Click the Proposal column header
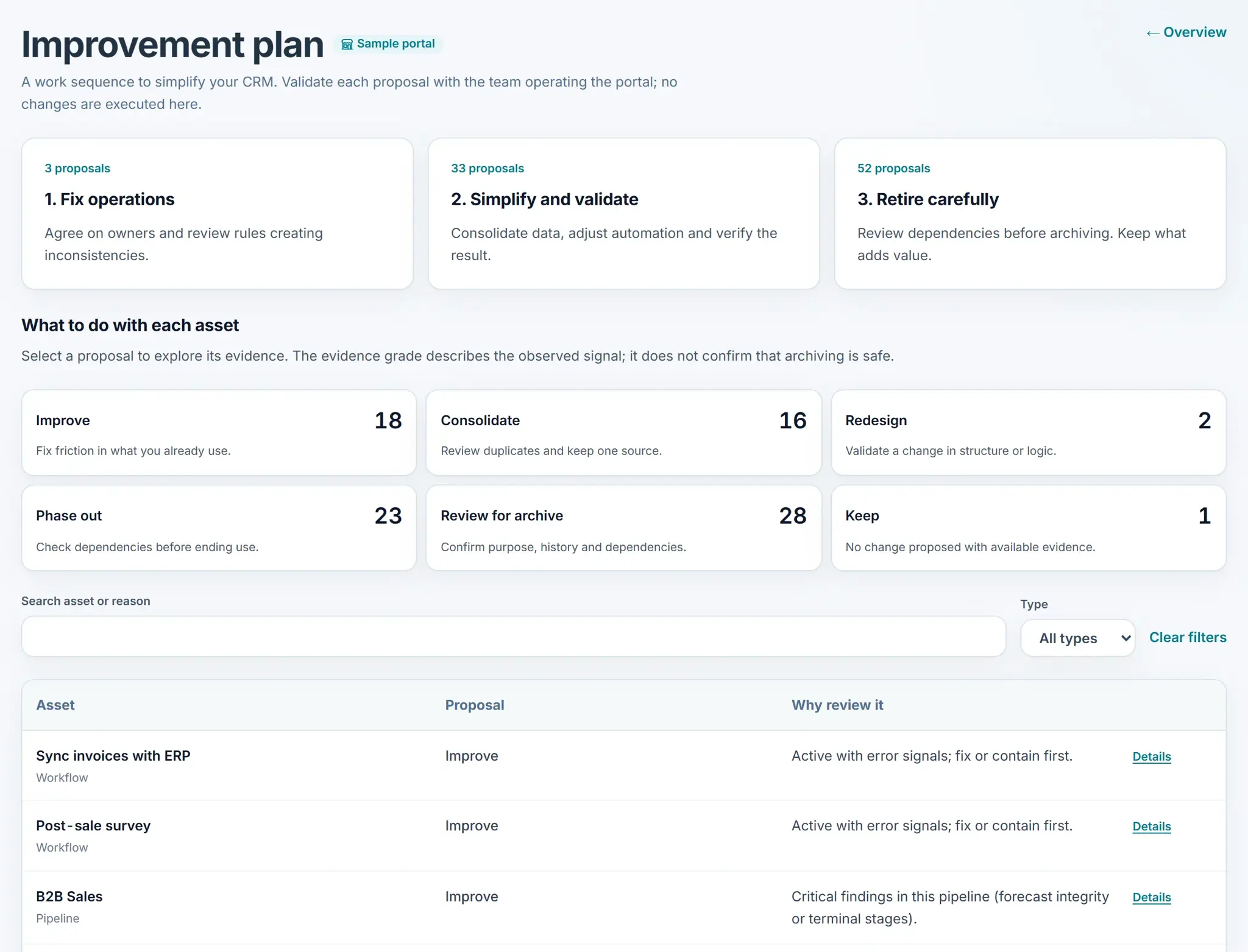The width and height of the screenshot is (1248, 952). click(475, 705)
